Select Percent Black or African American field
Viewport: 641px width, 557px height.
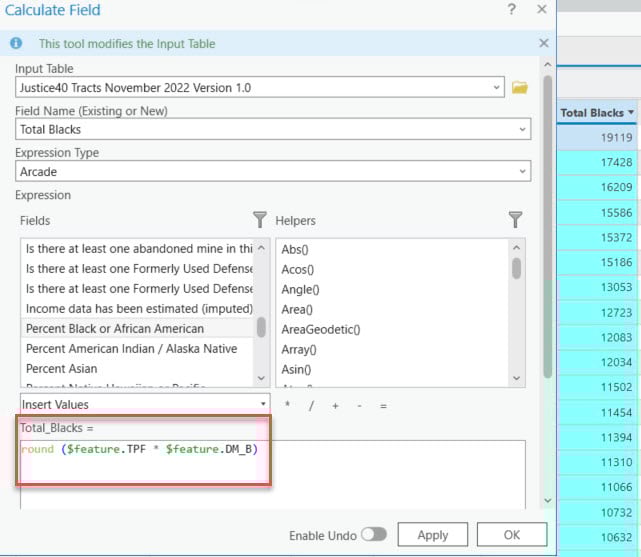pyautogui.click(x=137, y=329)
